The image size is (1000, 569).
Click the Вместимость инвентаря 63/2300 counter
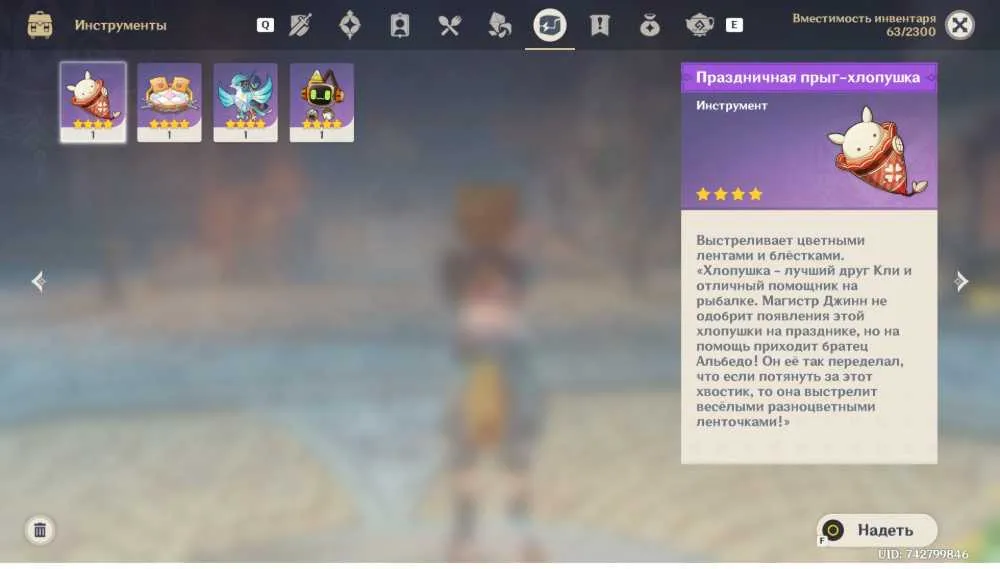[864, 25]
